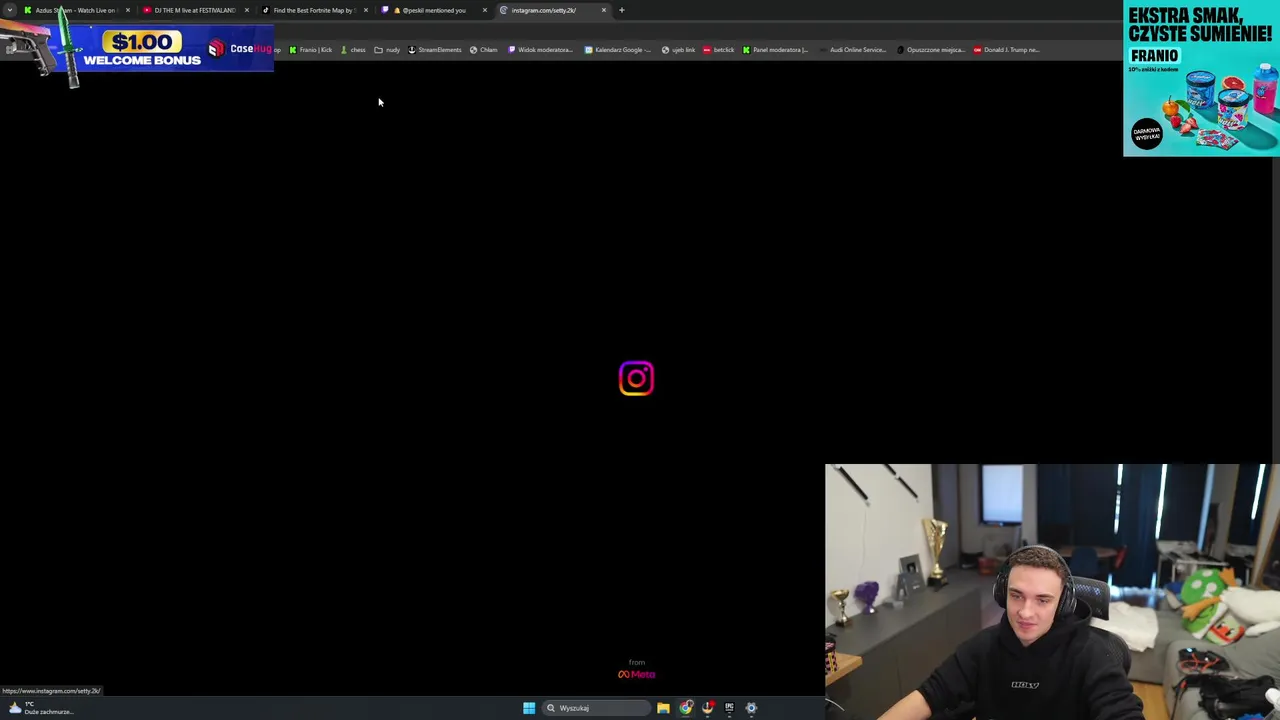Expand the nudy bookmarks folder
Viewport: 1280px width, 720px height.
(x=387, y=50)
